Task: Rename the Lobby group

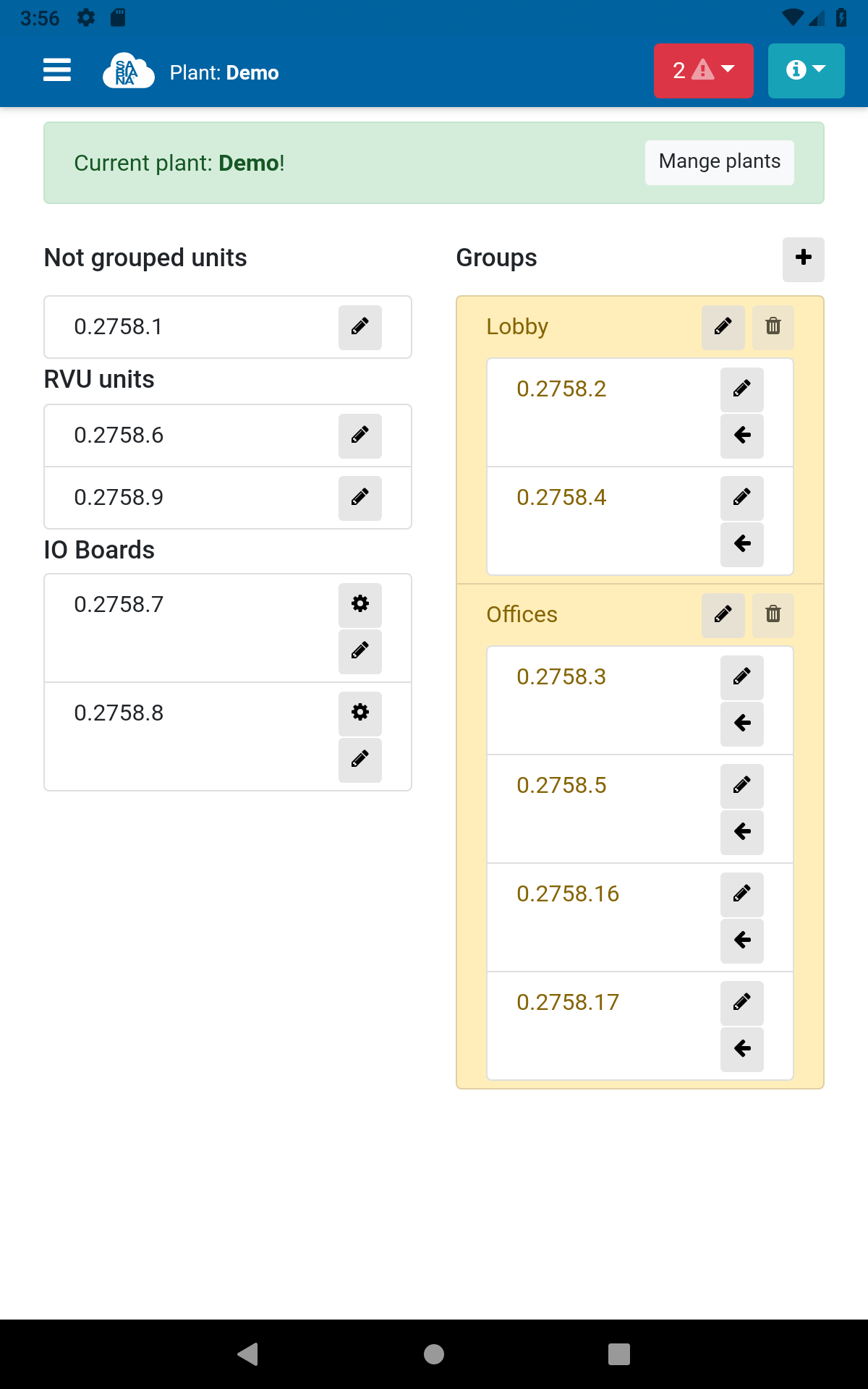Action: [723, 327]
